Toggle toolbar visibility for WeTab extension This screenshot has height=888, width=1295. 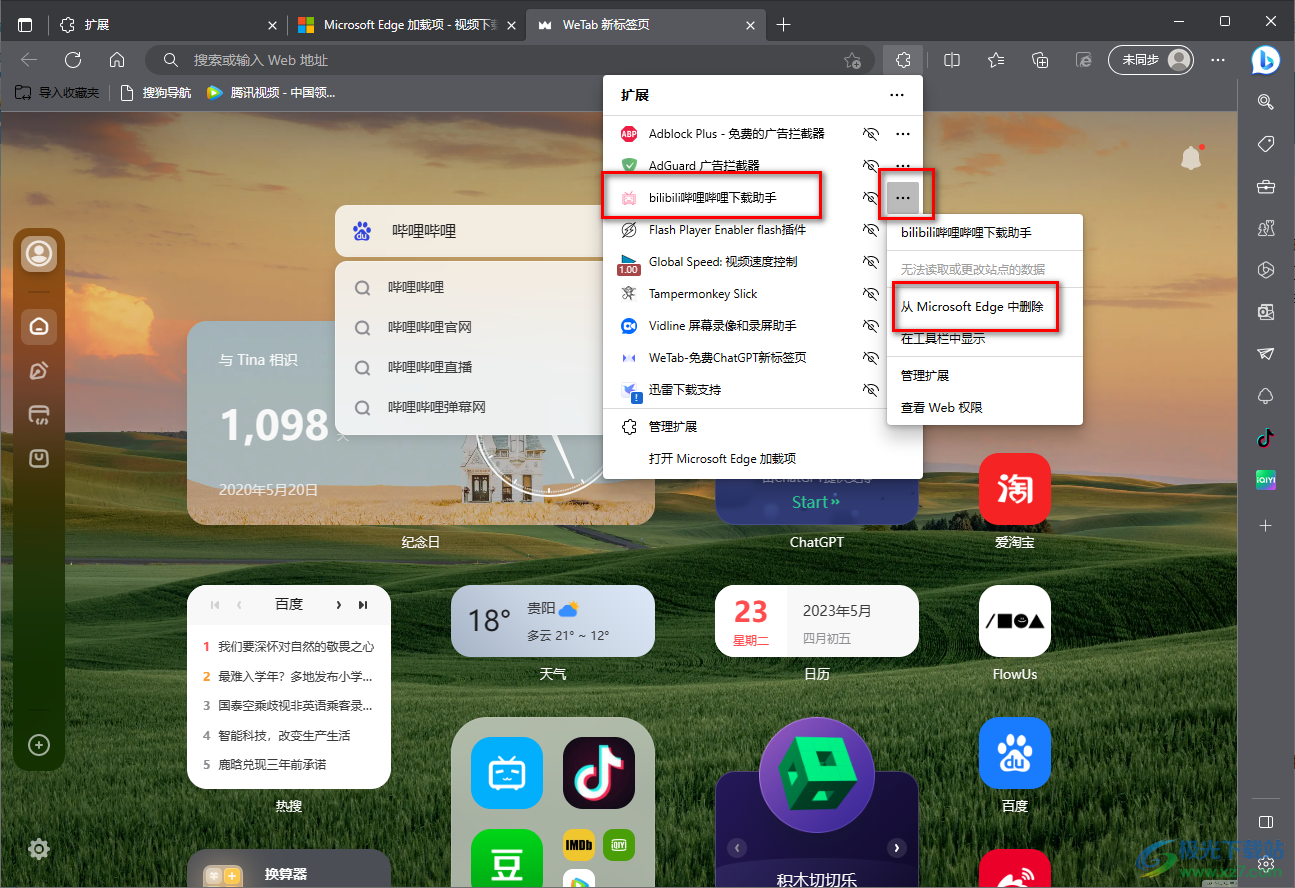(871, 358)
